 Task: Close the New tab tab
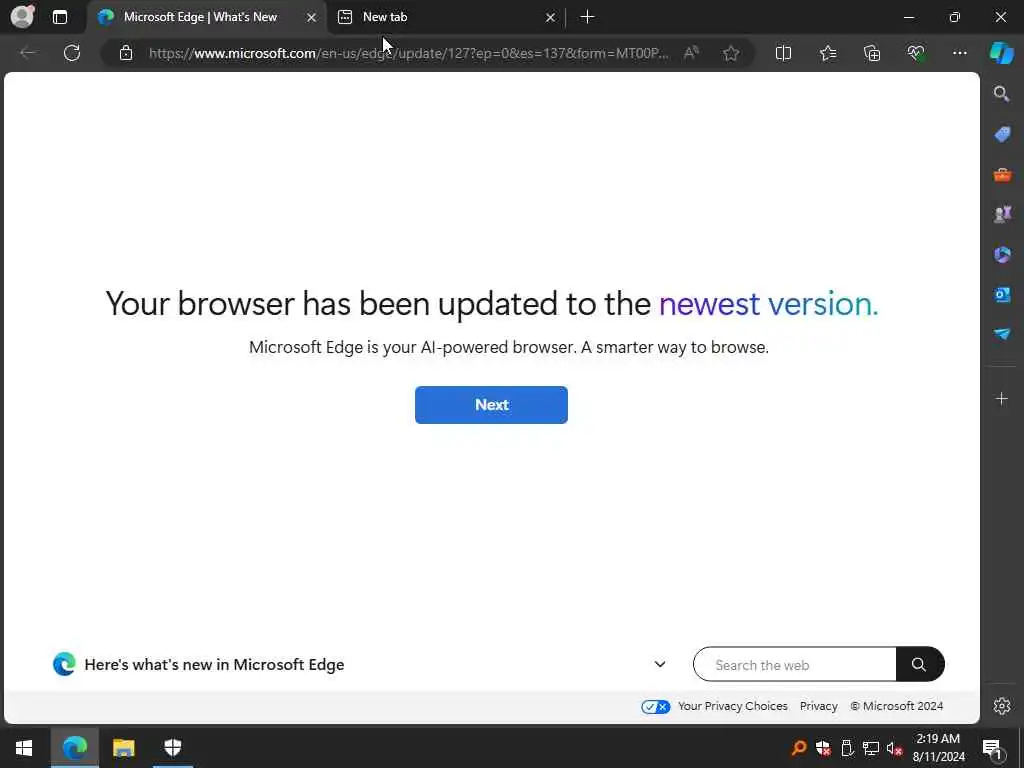(x=550, y=18)
